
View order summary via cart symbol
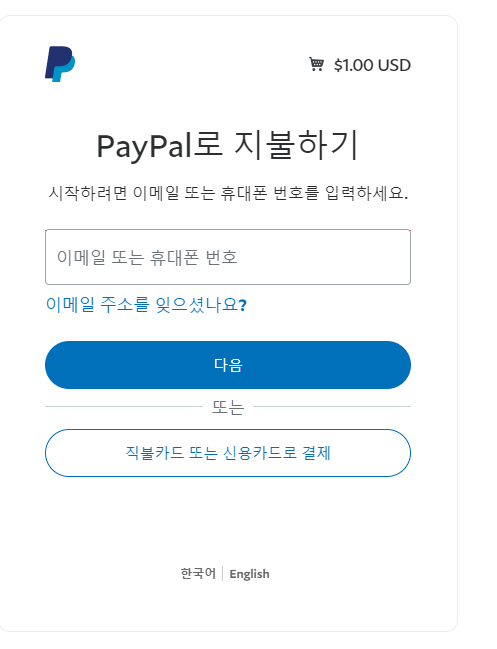(x=317, y=64)
